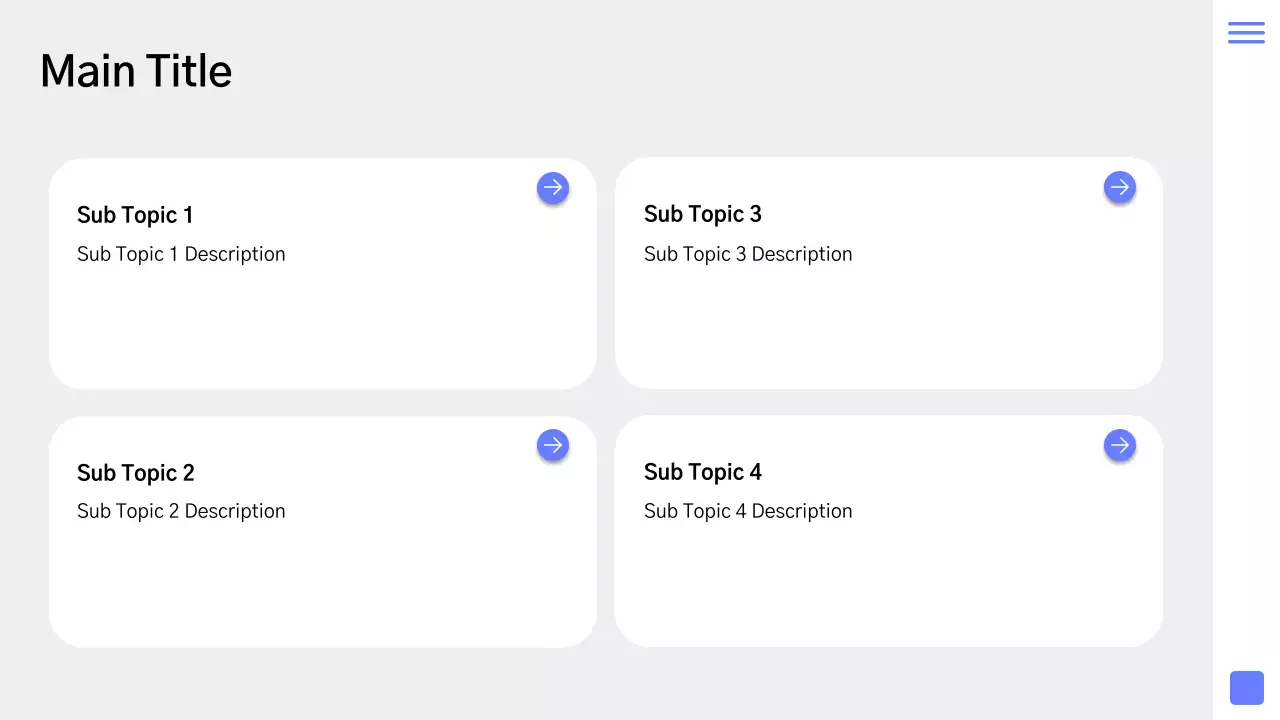Select the Sub Topic 4 Description text

pyautogui.click(x=748, y=511)
